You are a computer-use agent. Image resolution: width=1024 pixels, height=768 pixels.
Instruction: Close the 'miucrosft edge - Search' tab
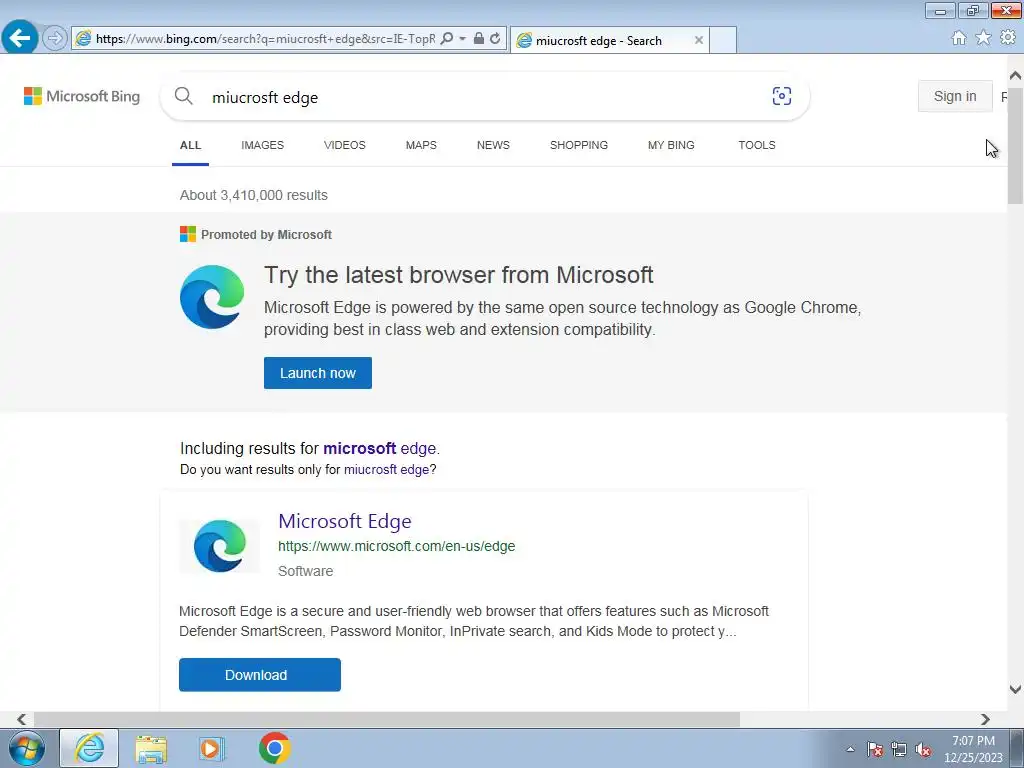(x=699, y=40)
